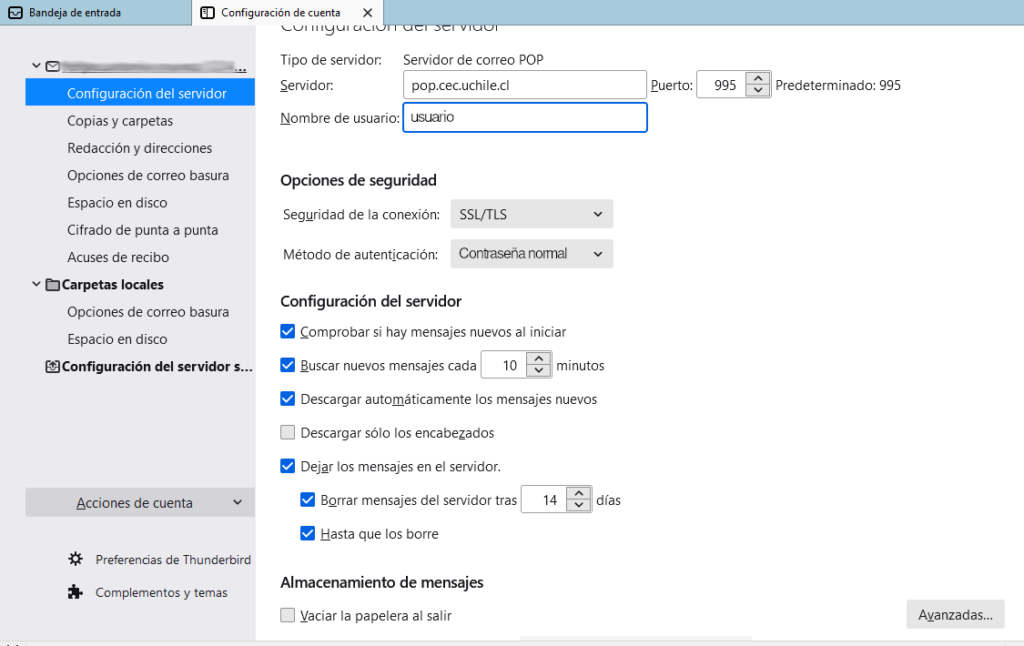Open Cifrado de punta a punta settings
Viewport: 1024px width, 646px height.
(x=142, y=230)
